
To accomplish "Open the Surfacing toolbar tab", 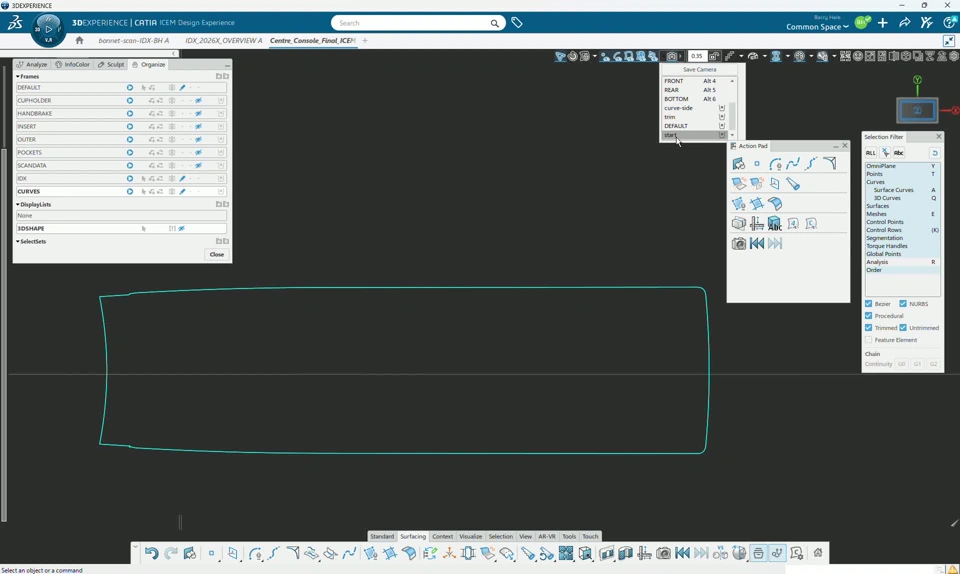I will point(413,536).
